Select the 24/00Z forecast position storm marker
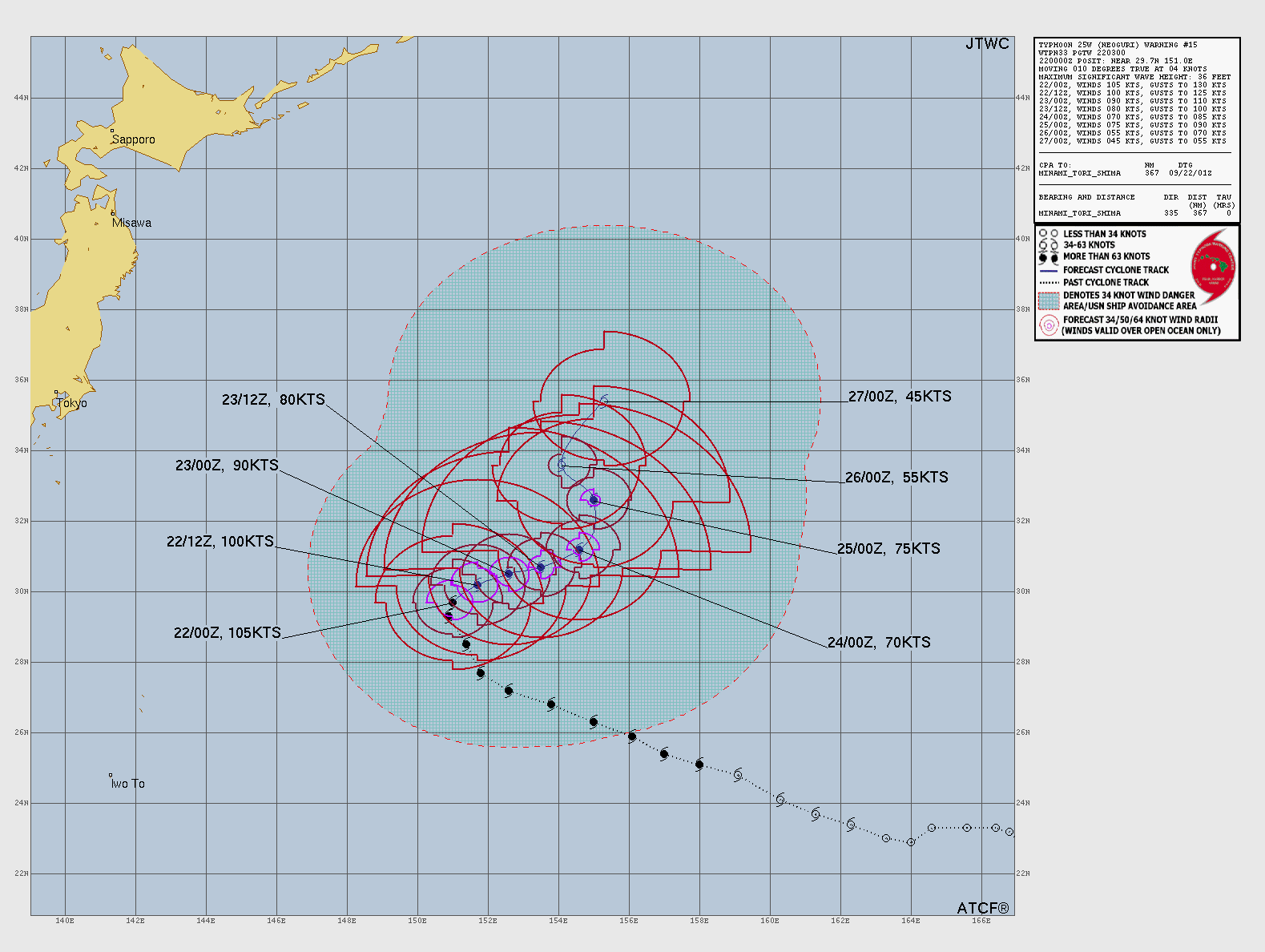This screenshot has height=952, width=1265. coord(578,550)
